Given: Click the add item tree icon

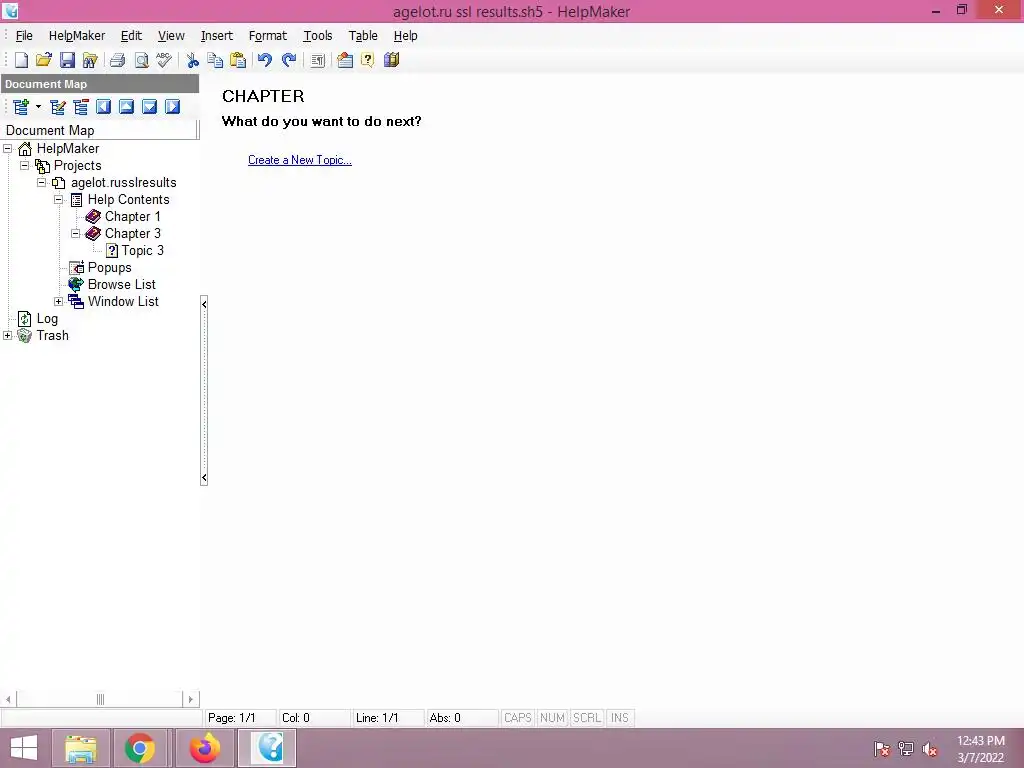Looking at the screenshot, I should pyautogui.click(x=21, y=106).
